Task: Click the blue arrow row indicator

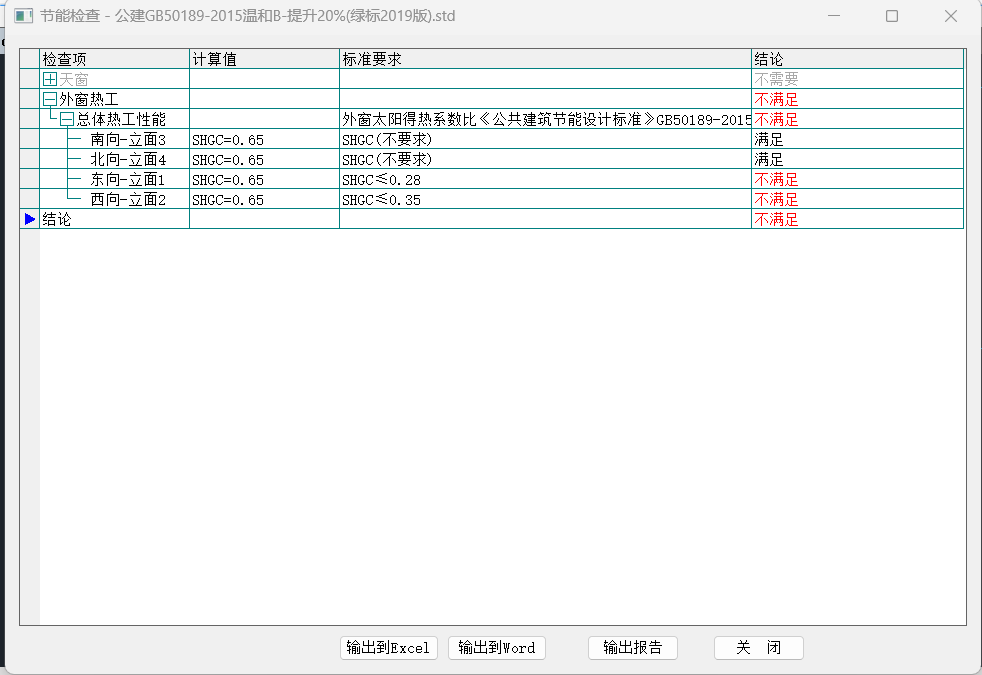Action: 30,219
